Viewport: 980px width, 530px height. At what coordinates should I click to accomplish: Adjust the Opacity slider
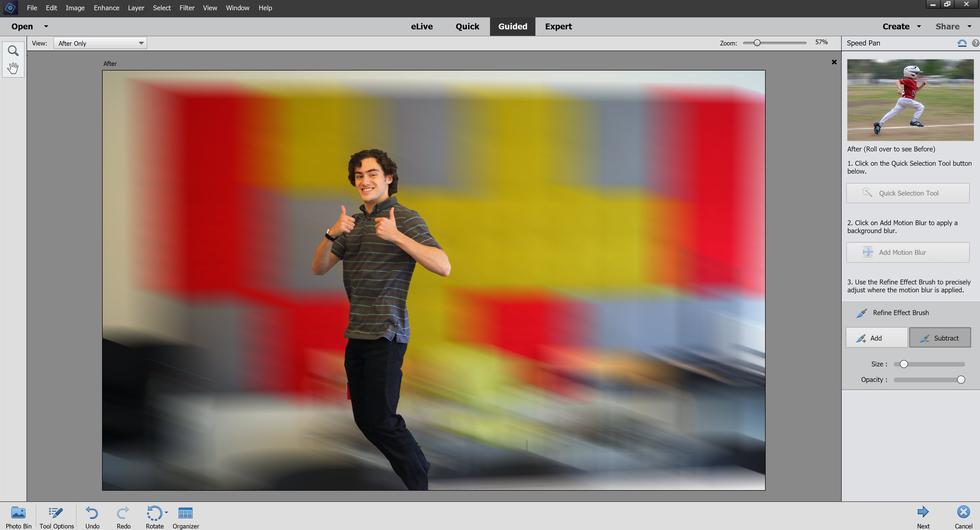coord(961,380)
